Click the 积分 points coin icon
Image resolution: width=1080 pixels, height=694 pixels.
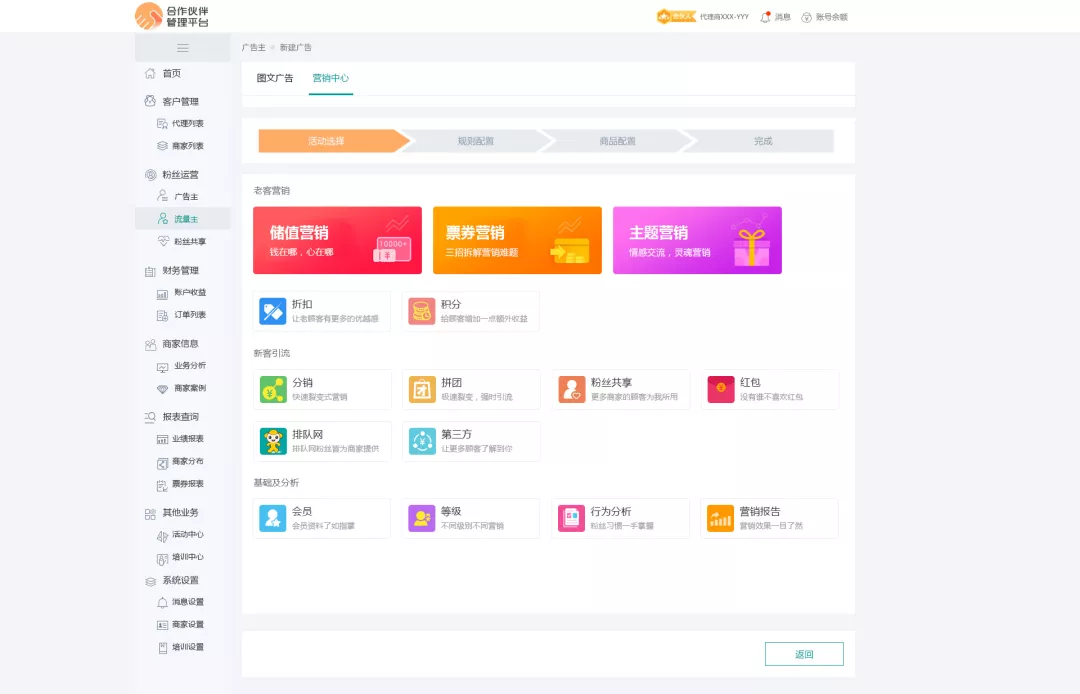421,311
